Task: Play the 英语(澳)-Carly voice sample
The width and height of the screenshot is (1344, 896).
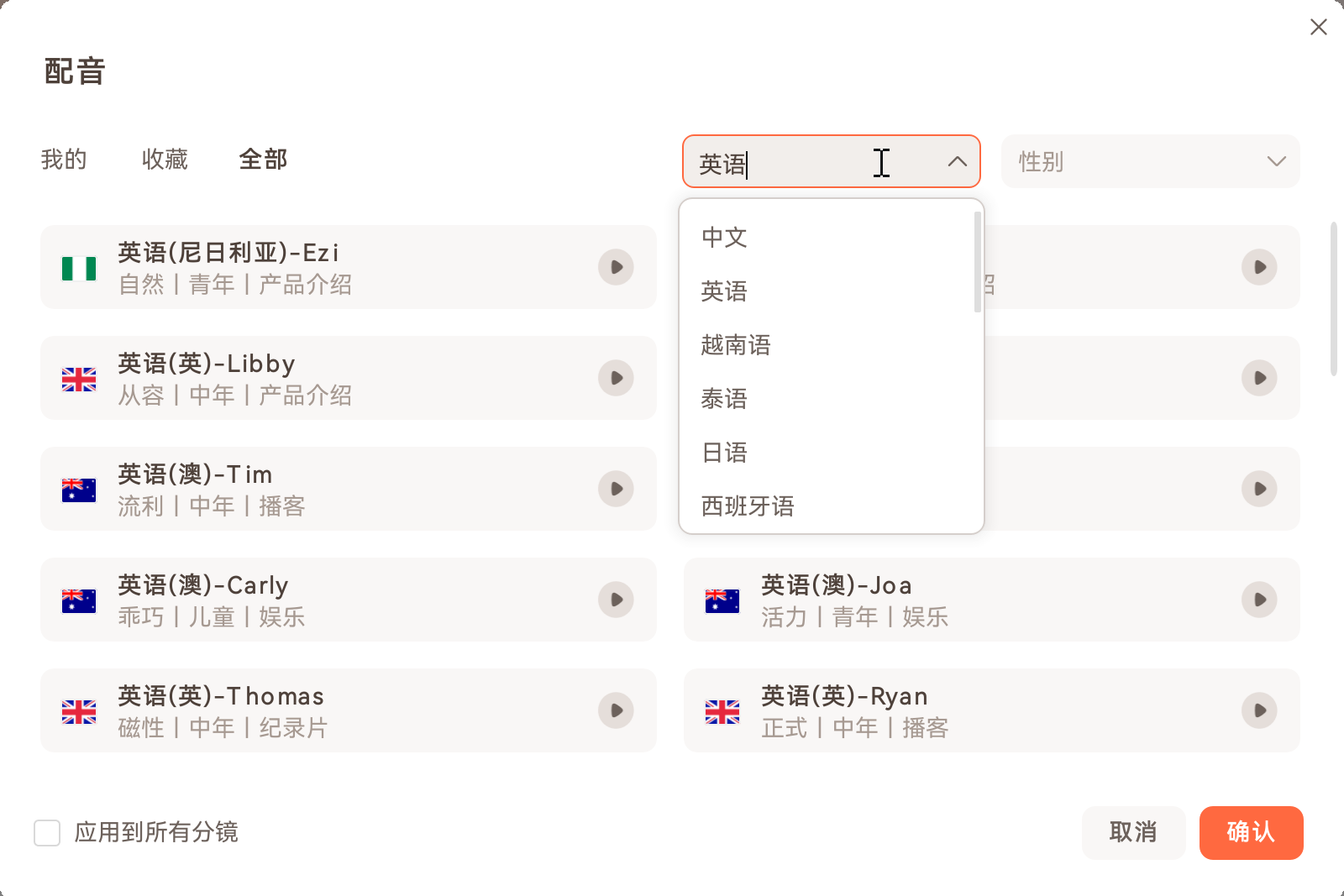Action: click(617, 600)
